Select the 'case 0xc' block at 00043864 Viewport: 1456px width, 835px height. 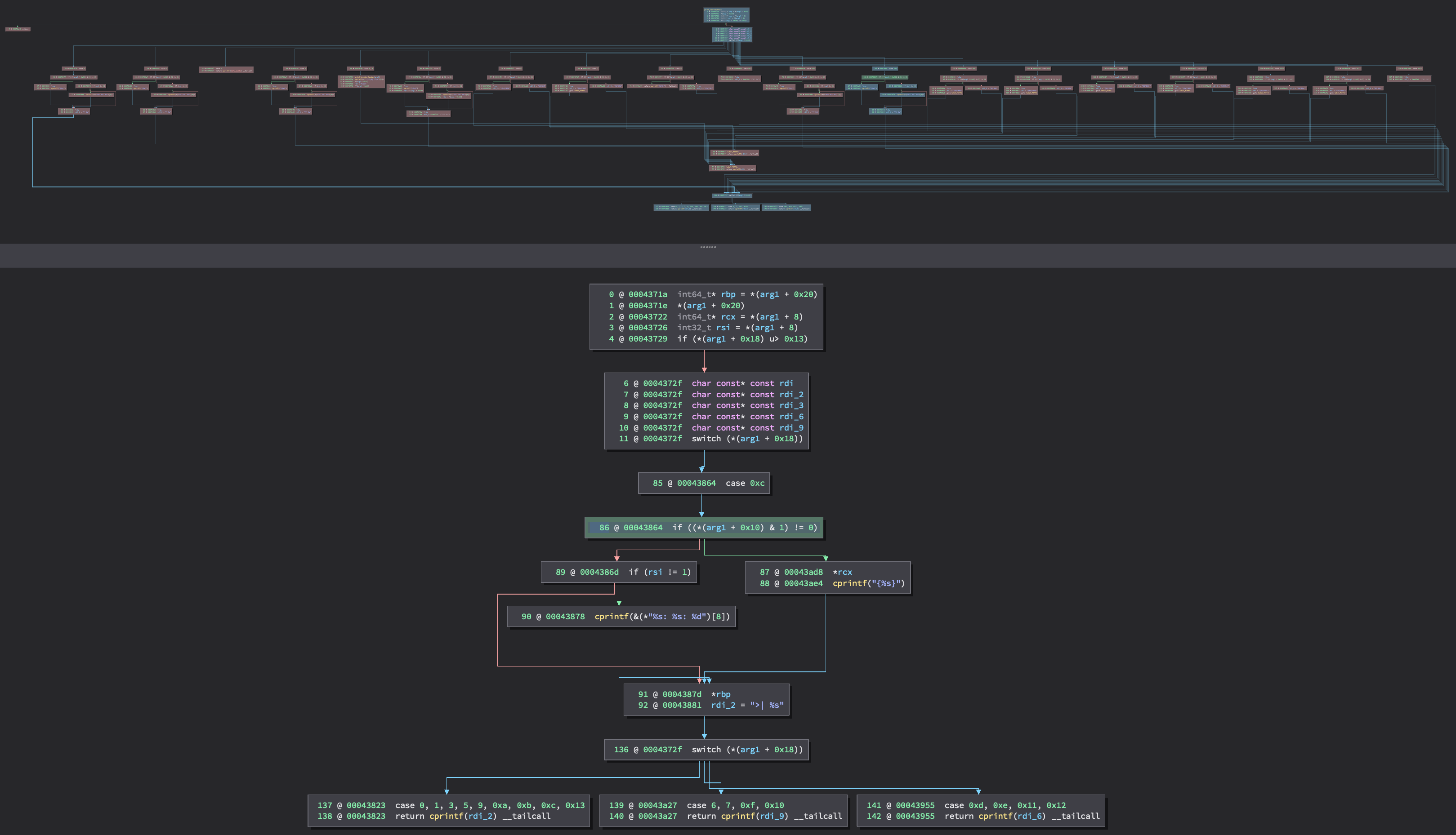click(x=704, y=483)
